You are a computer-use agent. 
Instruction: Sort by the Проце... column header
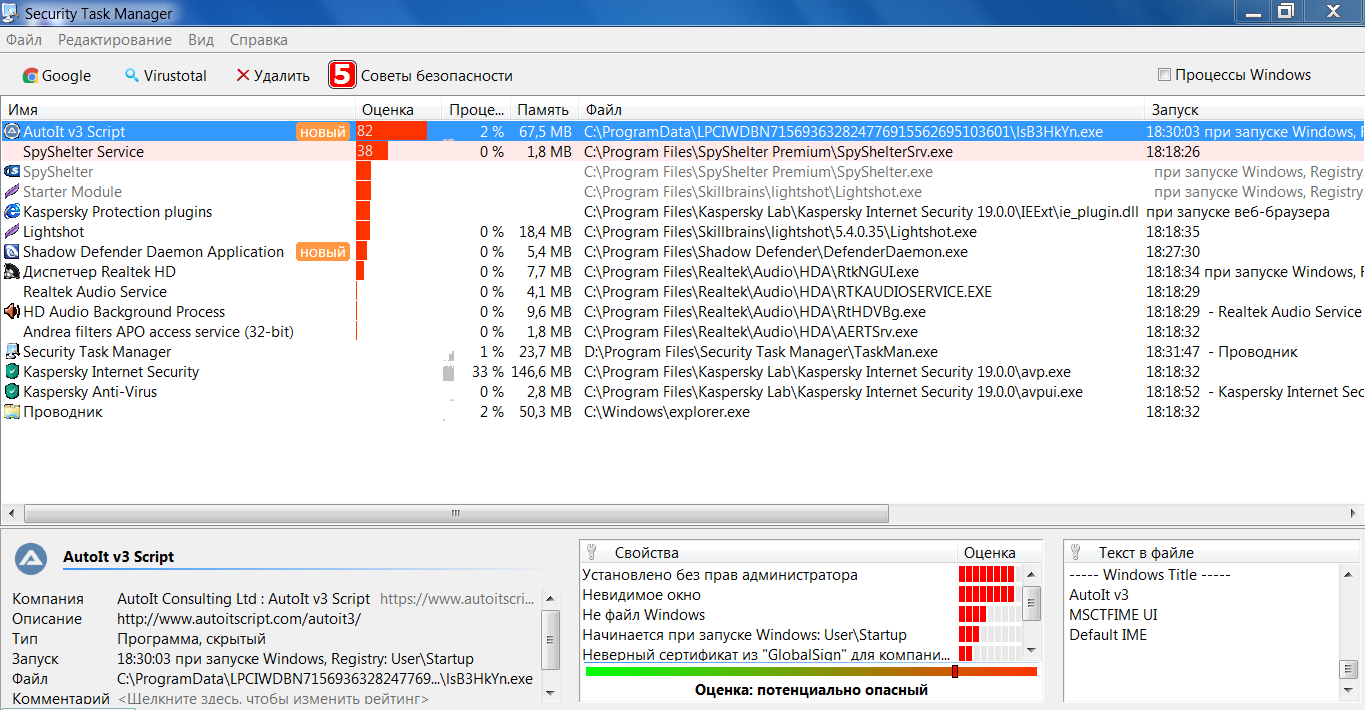click(476, 110)
